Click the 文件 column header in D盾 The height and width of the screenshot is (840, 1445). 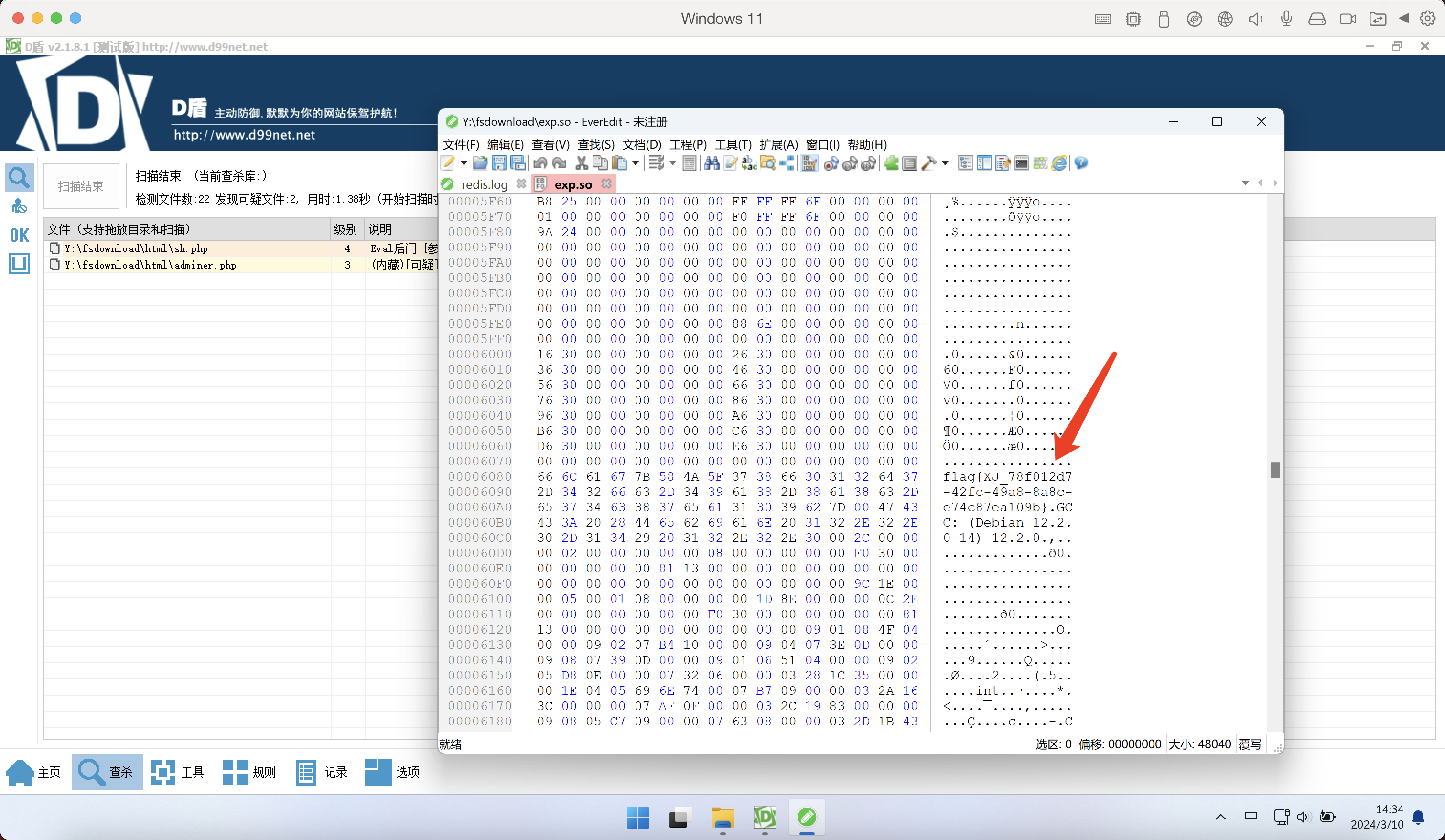click(x=187, y=229)
